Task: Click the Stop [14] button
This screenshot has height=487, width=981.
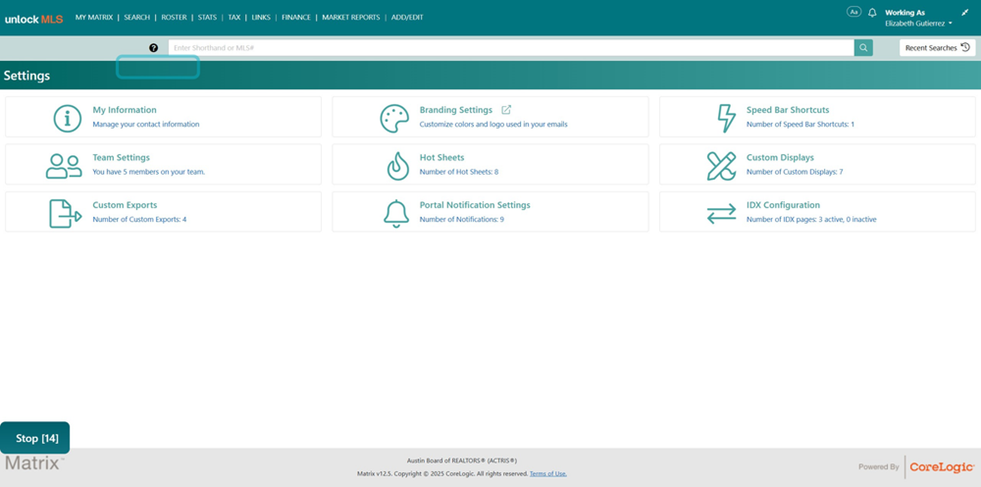Action: (x=35, y=438)
